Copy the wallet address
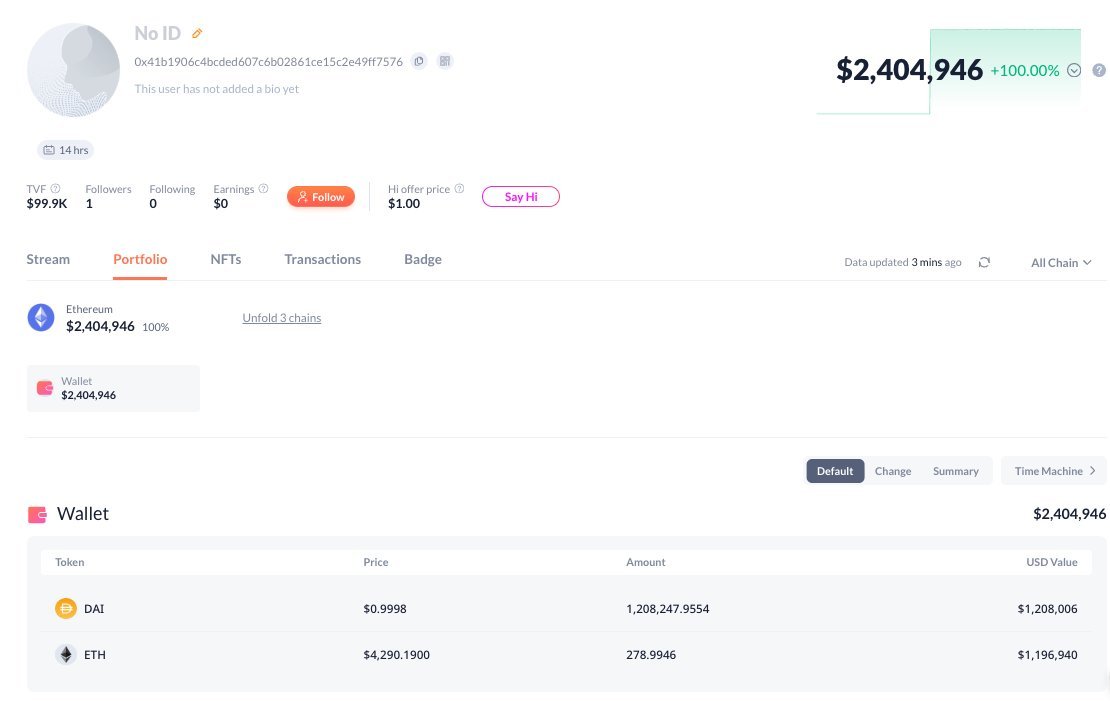Screen dimensions: 1110x701 [x=419, y=60]
